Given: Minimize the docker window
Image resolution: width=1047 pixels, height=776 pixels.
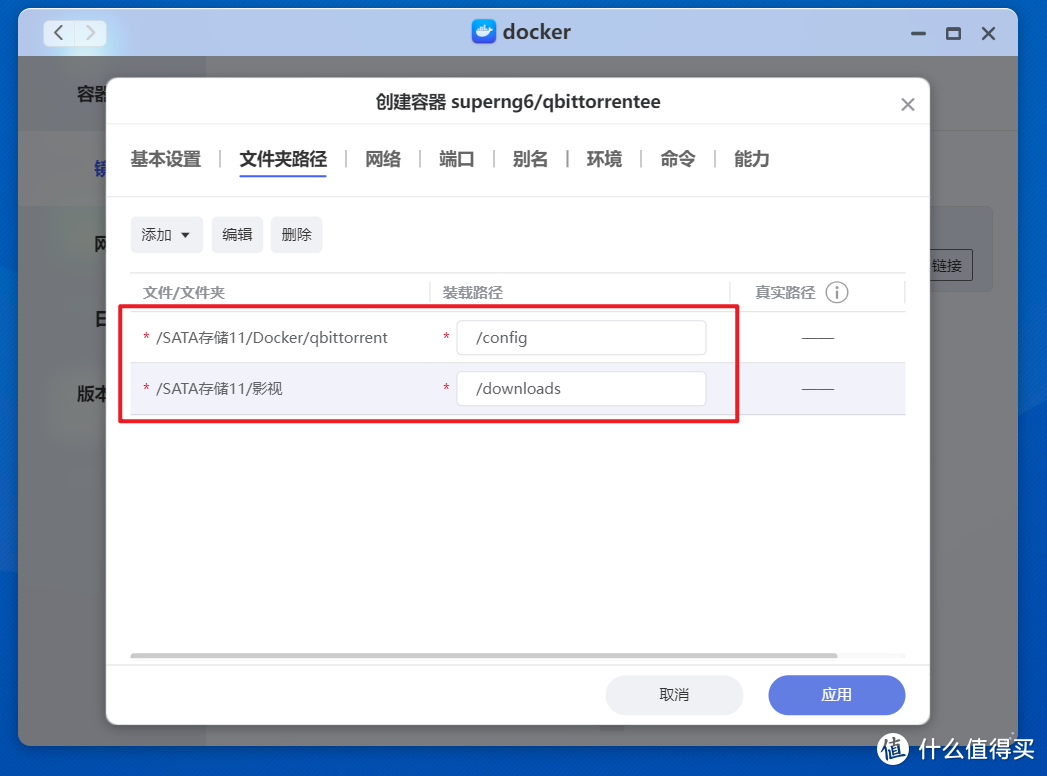Looking at the screenshot, I should click(918, 33).
